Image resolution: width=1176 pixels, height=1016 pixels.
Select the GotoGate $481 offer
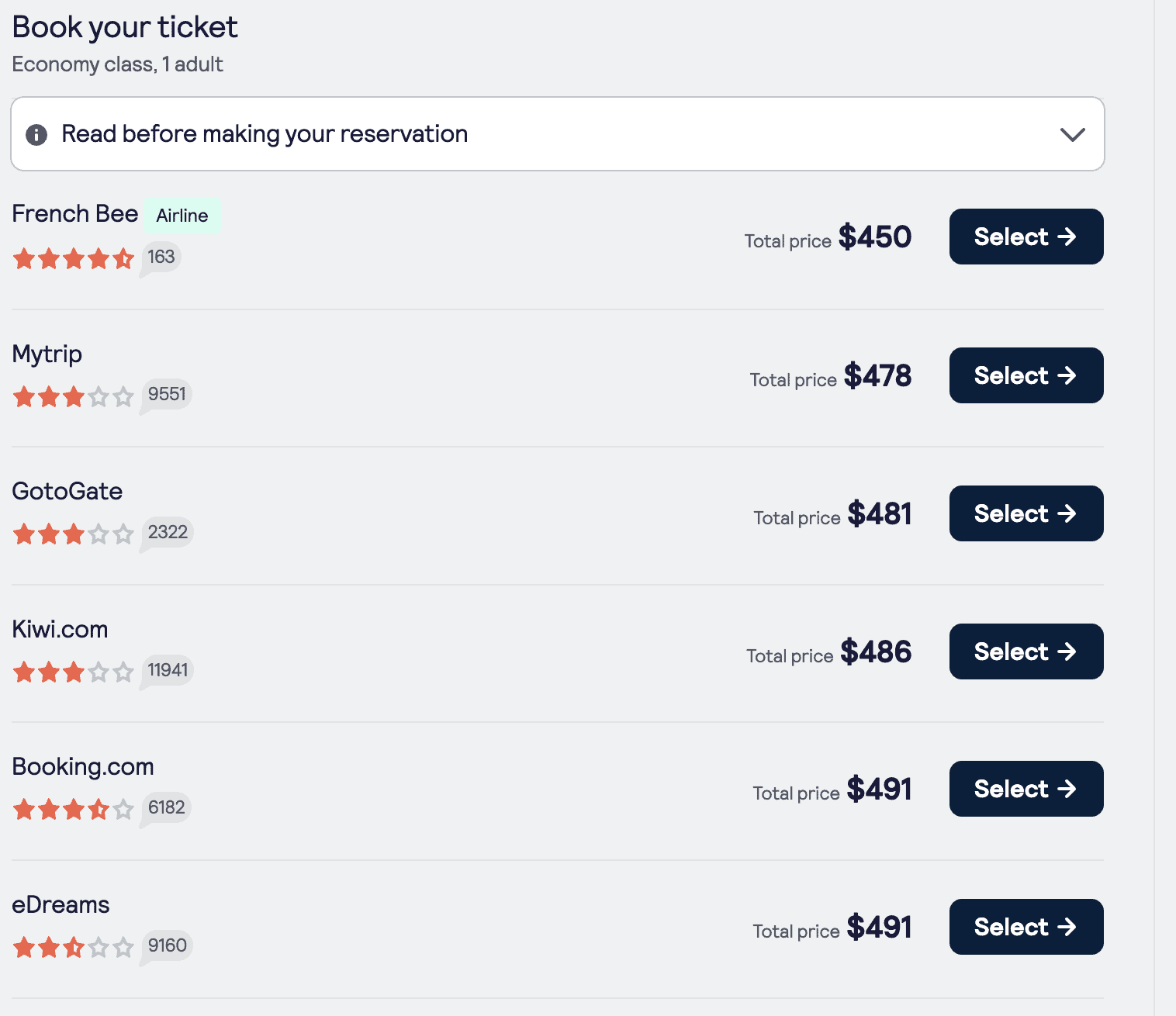pos(1026,513)
